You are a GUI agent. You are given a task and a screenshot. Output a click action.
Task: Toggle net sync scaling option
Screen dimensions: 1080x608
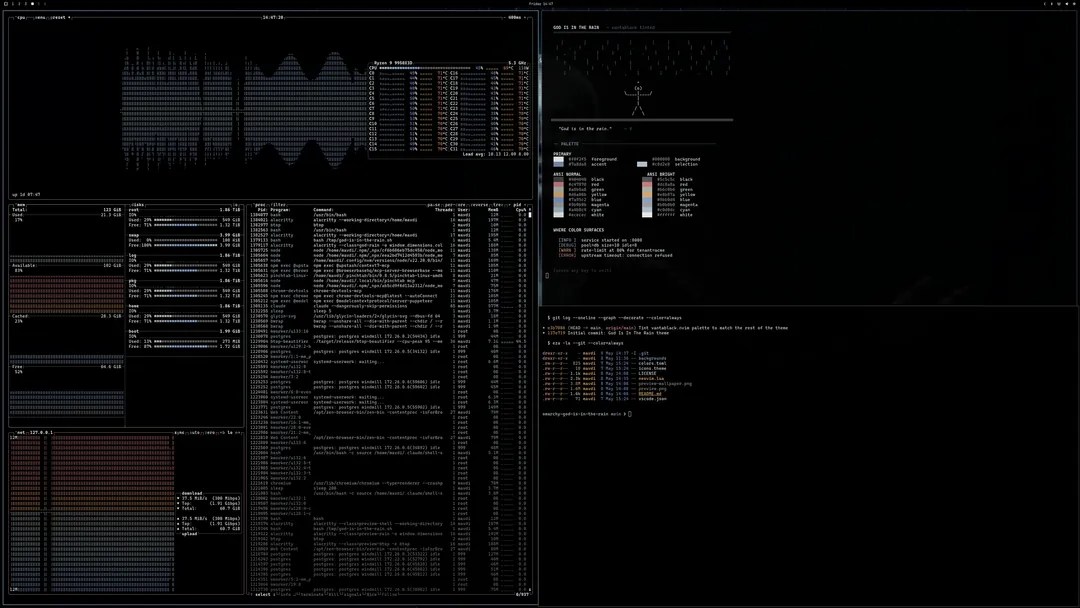[179, 432]
